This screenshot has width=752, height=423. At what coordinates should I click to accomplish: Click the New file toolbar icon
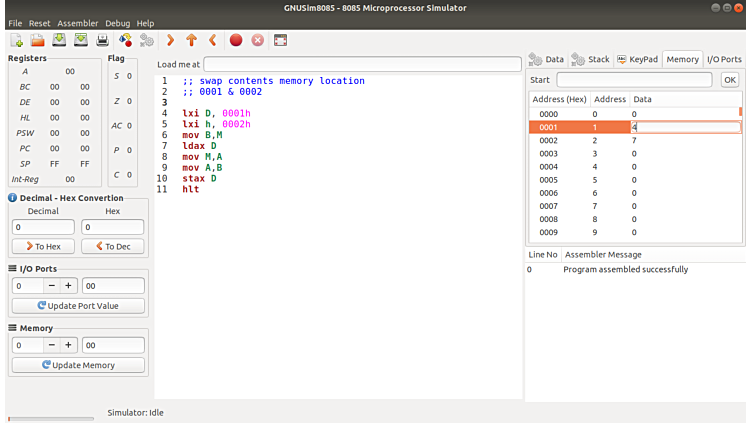tap(16, 40)
